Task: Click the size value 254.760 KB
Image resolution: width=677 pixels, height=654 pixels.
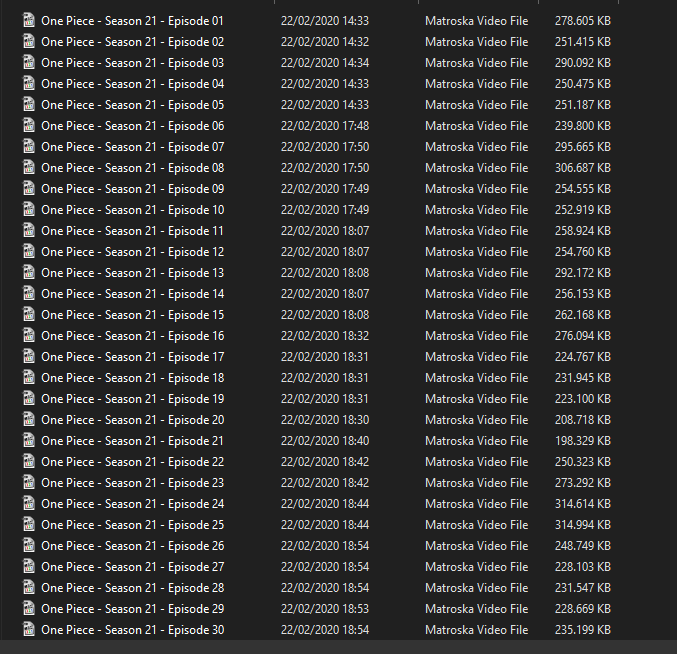Action: (582, 252)
